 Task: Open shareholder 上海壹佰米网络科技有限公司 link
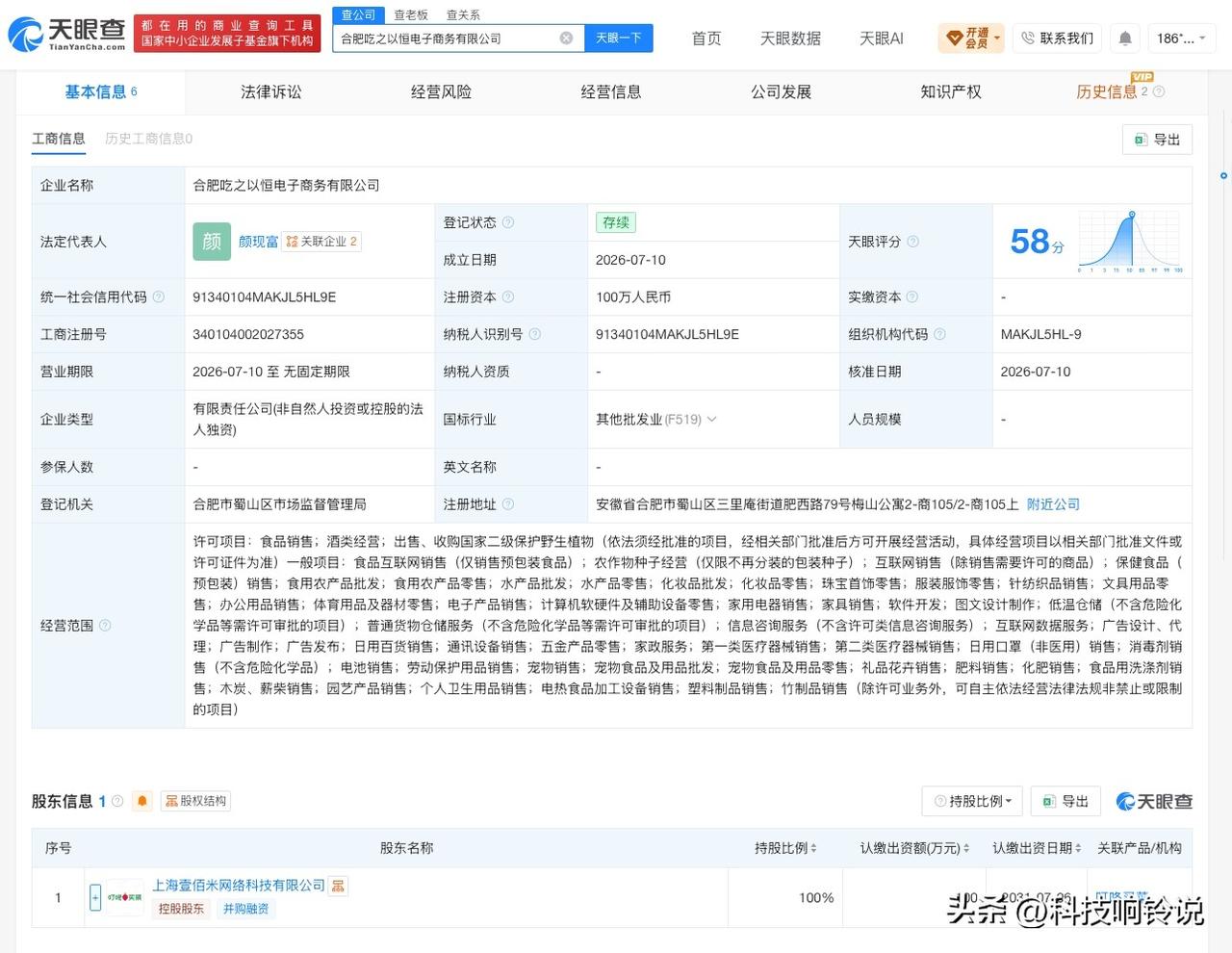pyautogui.click(x=239, y=886)
